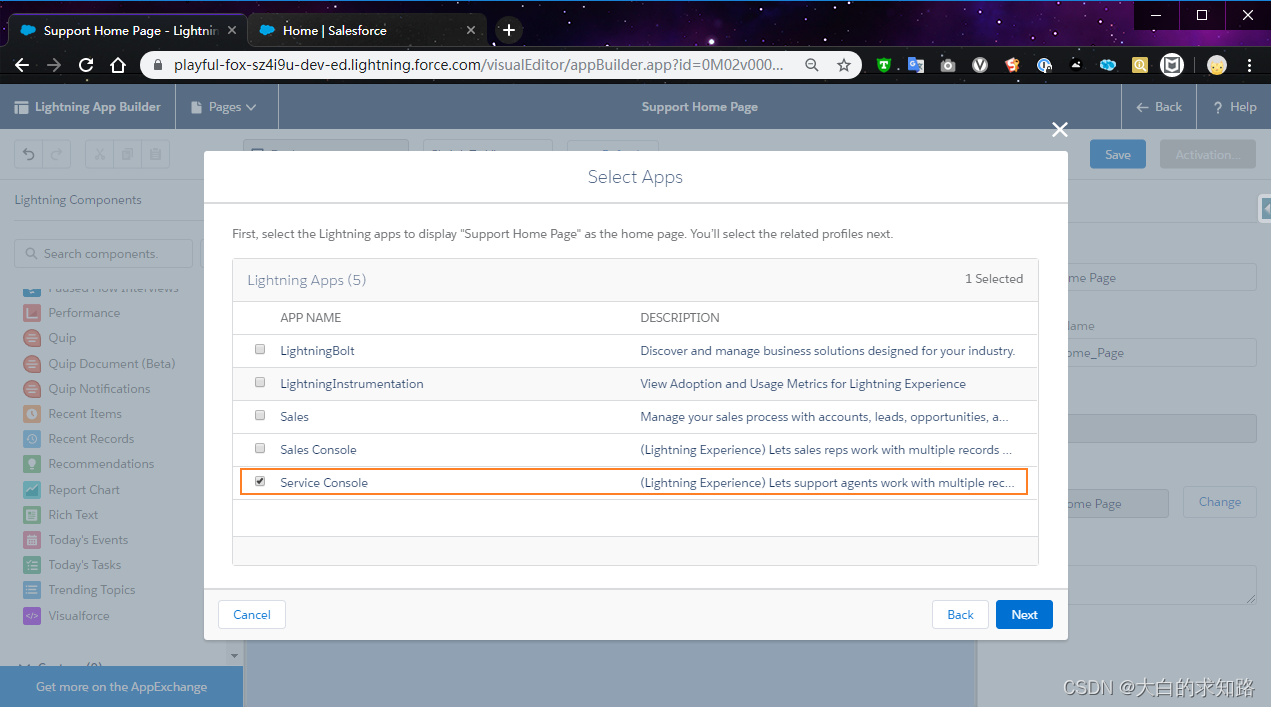This screenshot has width=1271, height=707.
Task: Click the browser home icon
Action: [x=118, y=65]
